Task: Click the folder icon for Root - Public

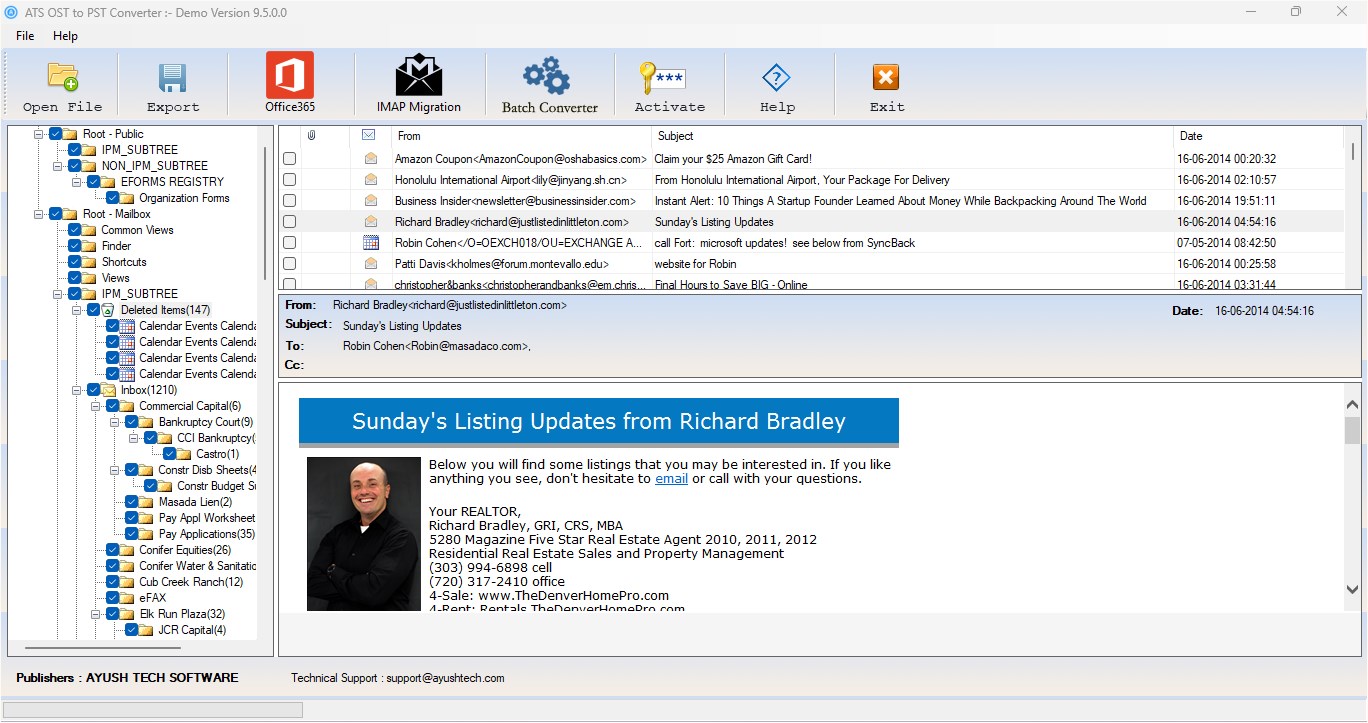Action: point(71,134)
